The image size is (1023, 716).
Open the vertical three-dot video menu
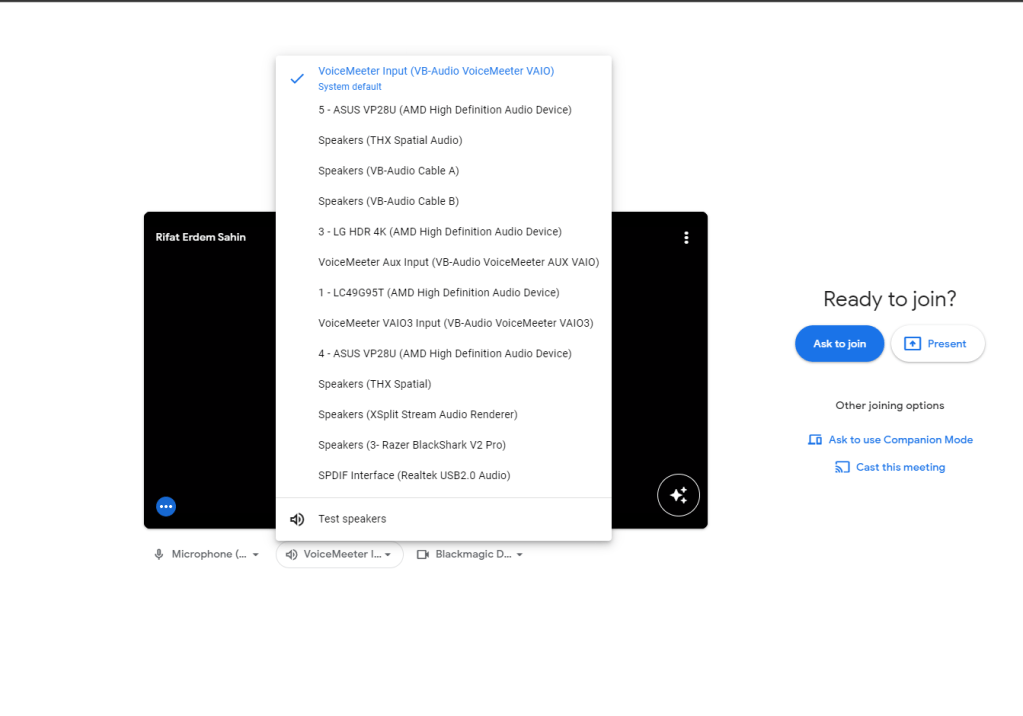[x=686, y=238]
